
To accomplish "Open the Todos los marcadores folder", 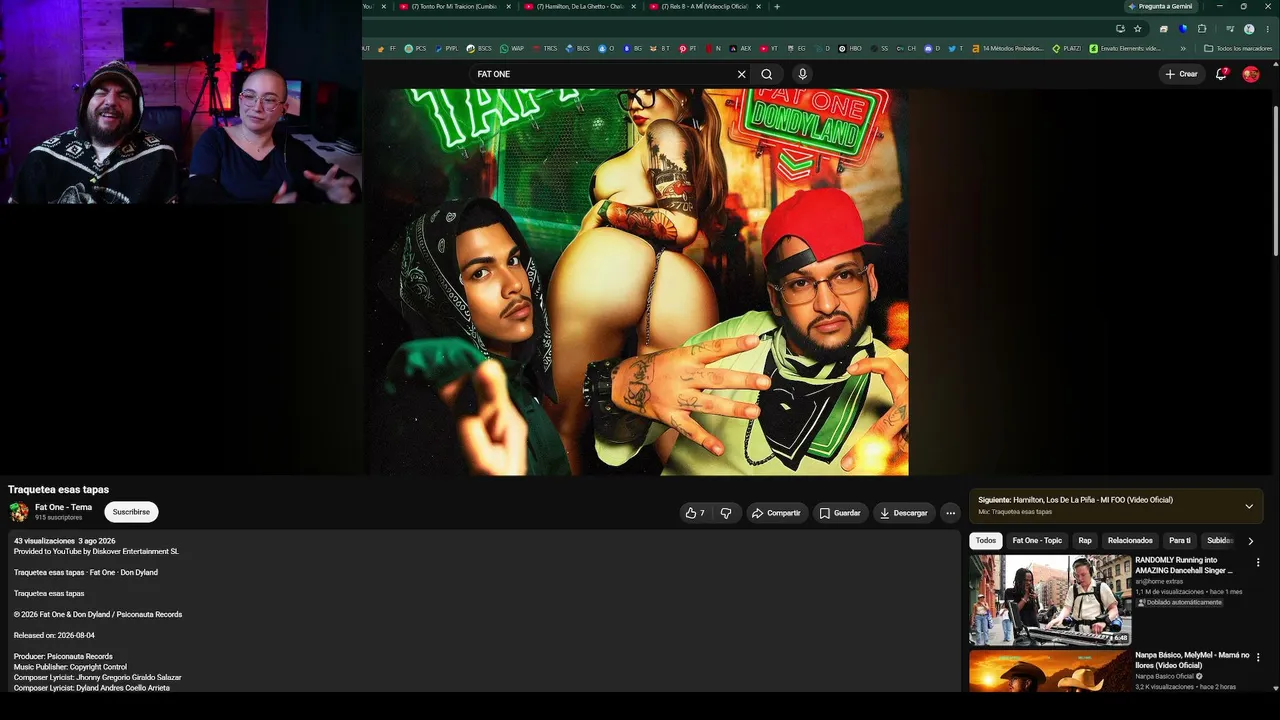I will 1239,48.
